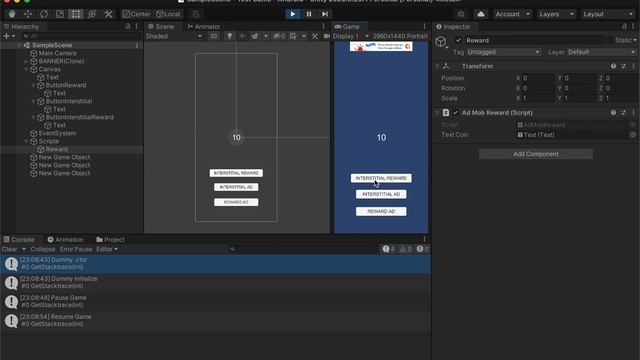Toggle scene audio icon
This screenshot has width=640, height=360.
pos(242,36)
